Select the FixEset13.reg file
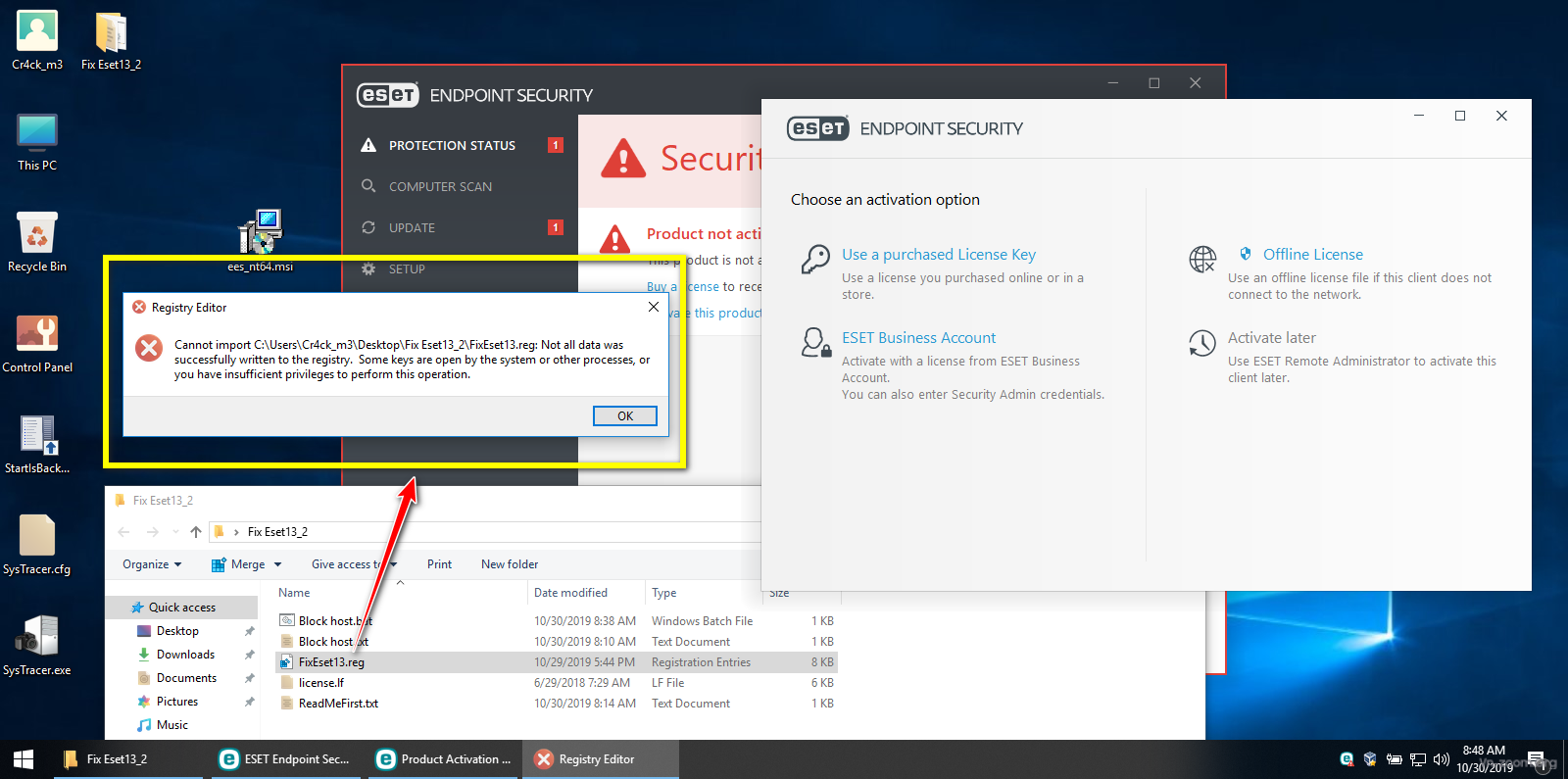Screen dimensions: 1568x779 [331, 662]
